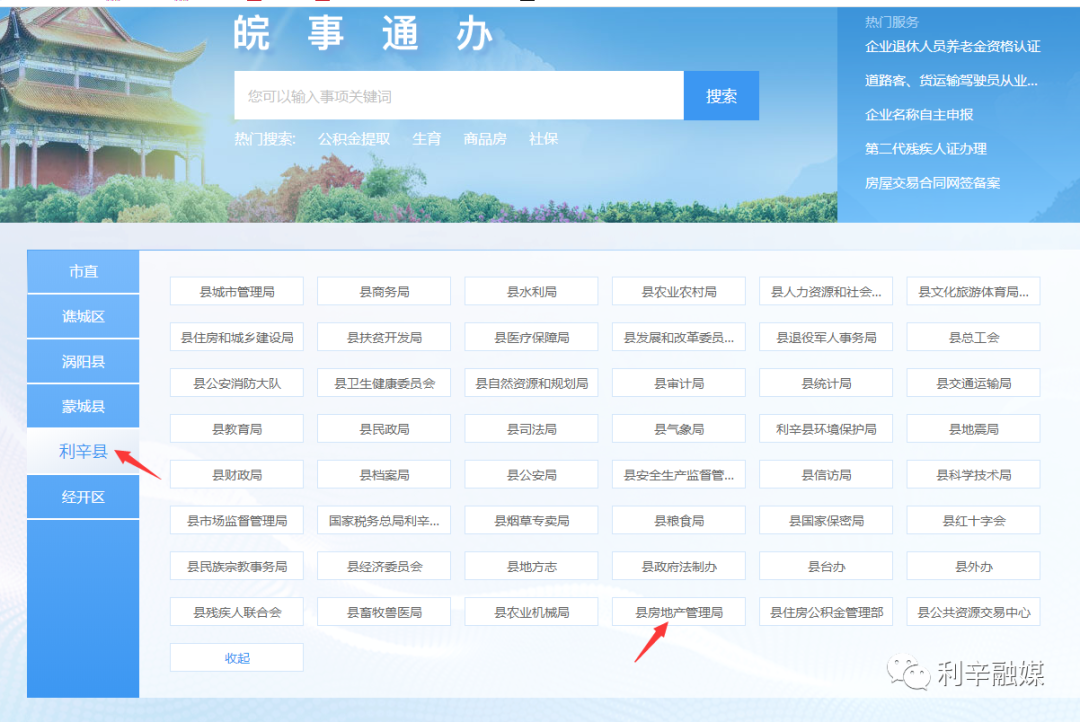The width and height of the screenshot is (1080, 722).
Task: Select 县城市管理局 department button
Action: 237,292
